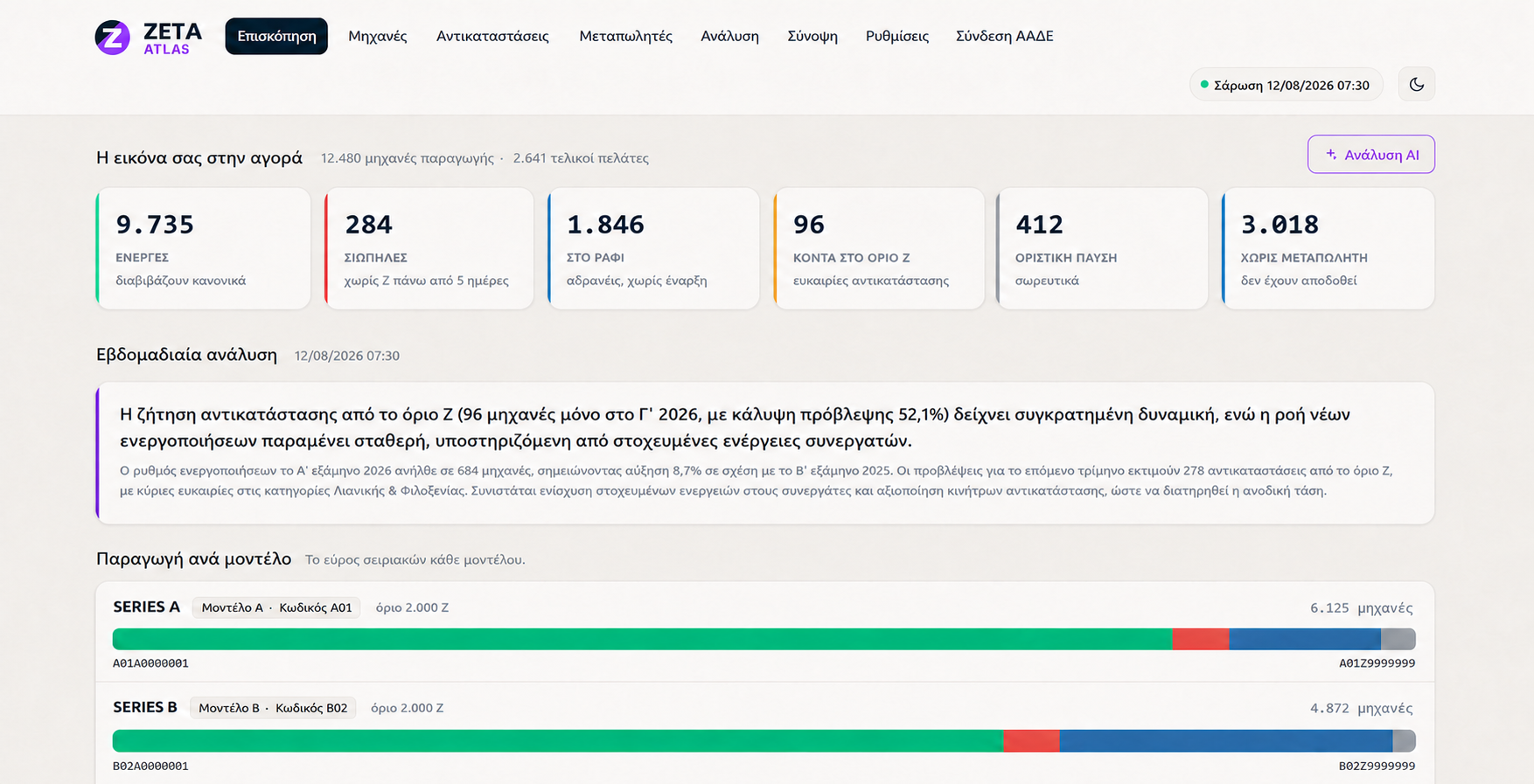Click the sparkle icon in Ανάλυση AI
This screenshot has width=1534, height=784.
point(1331,154)
